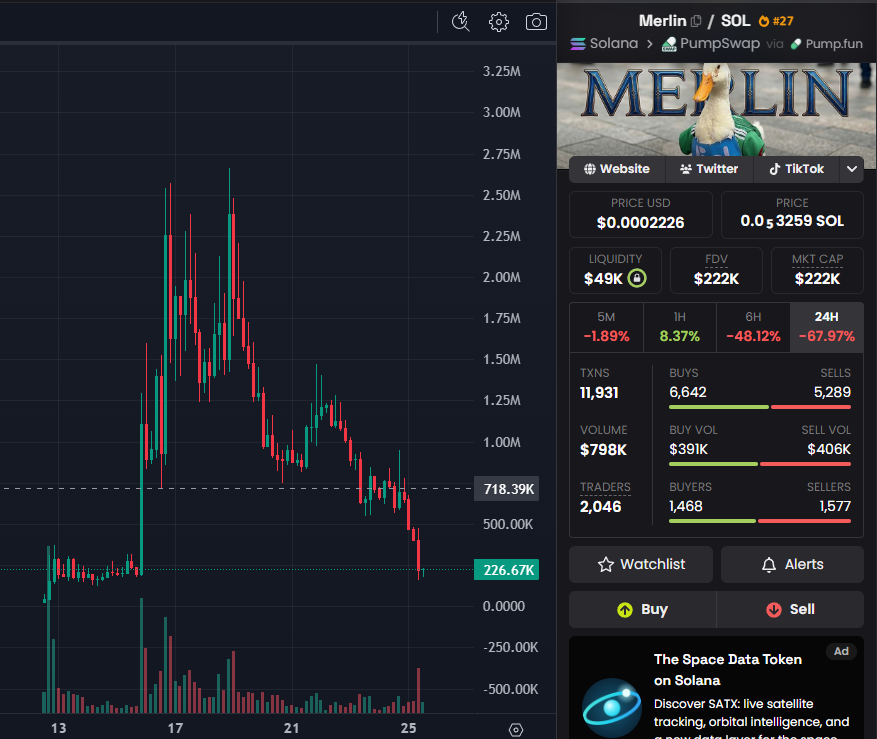Click the Buy button
This screenshot has height=739, width=877.
643,609
